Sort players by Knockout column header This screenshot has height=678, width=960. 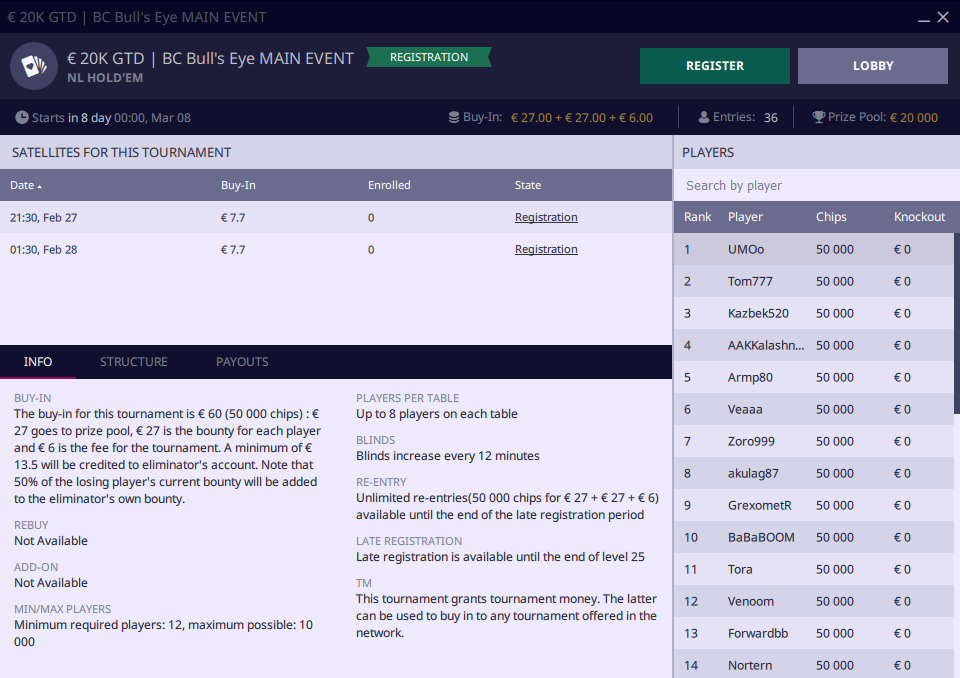[x=919, y=217]
